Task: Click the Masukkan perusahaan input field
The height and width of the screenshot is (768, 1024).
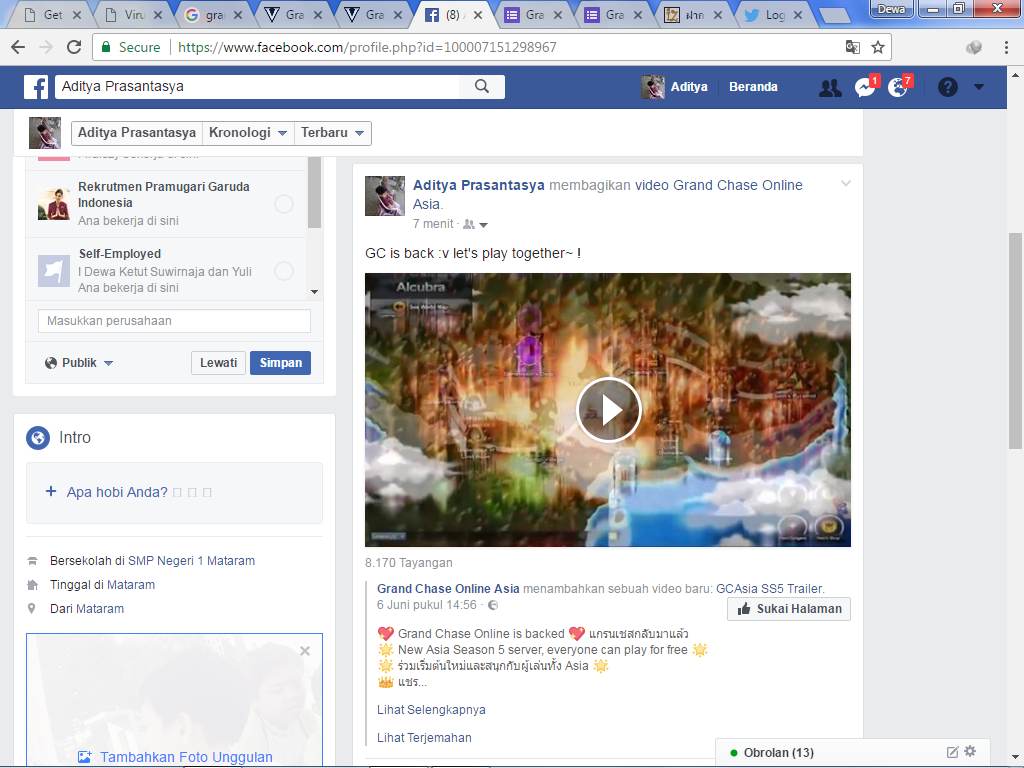Action: coord(174,321)
